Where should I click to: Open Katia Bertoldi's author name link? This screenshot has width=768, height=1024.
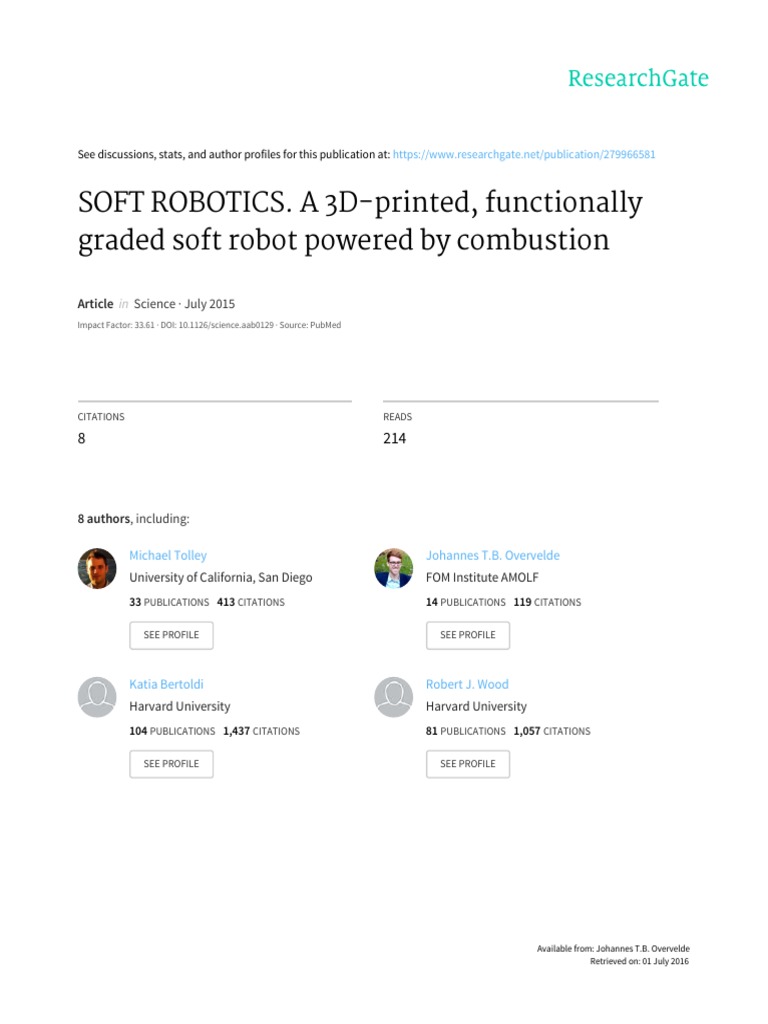point(166,684)
